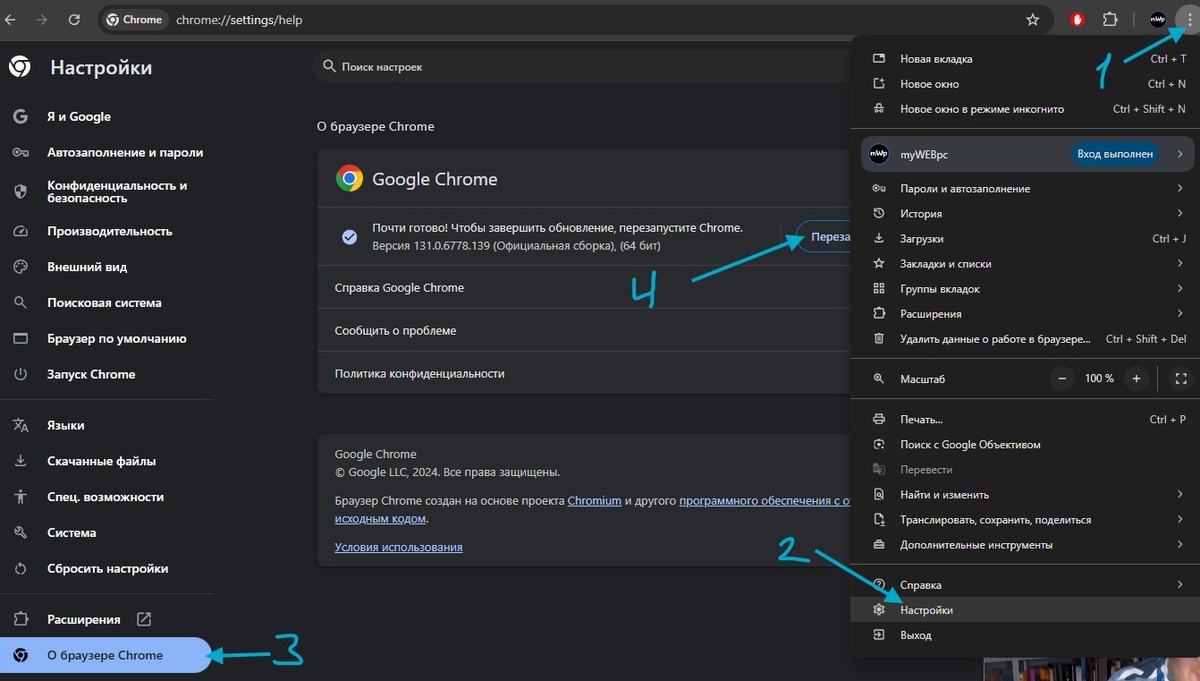Choose 'Новая вкладка' from Chrome menu
This screenshot has height=681, width=1200.
1023,59
